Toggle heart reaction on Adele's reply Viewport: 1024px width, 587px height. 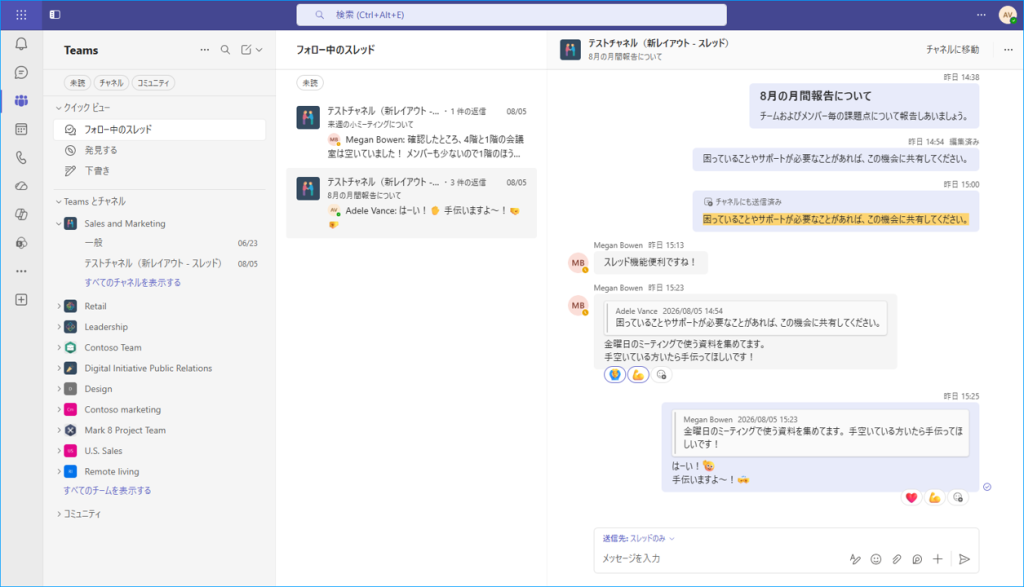pos(912,498)
